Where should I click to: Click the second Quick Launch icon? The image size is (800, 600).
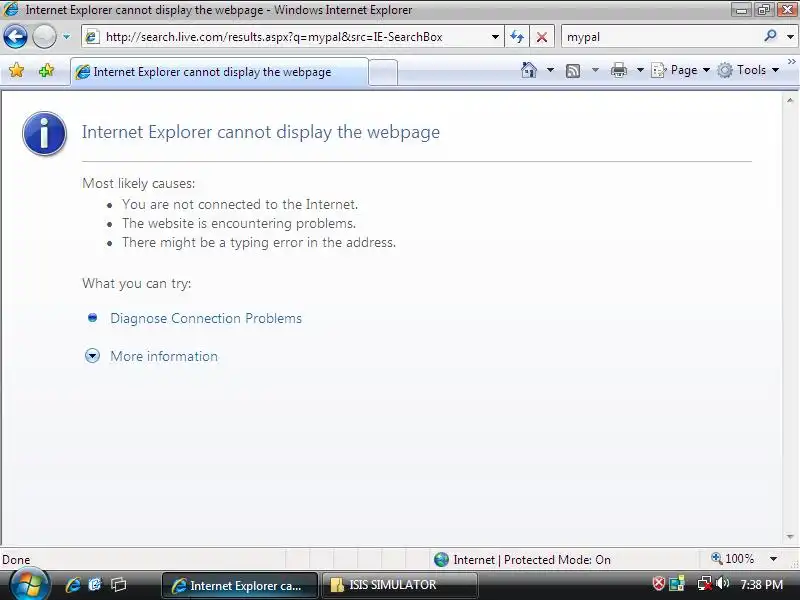tap(95, 585)
